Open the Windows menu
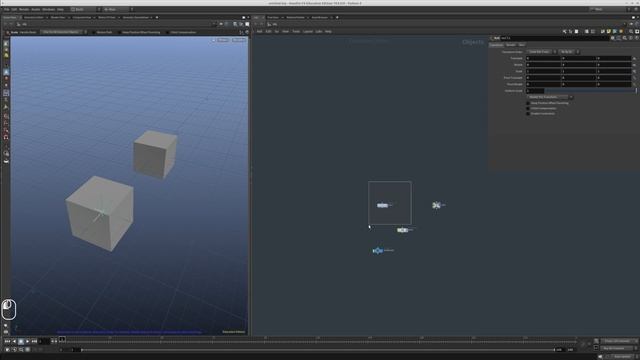Viewport: 640px width, 360px height. pyautogui.click(x=49, y=9)
